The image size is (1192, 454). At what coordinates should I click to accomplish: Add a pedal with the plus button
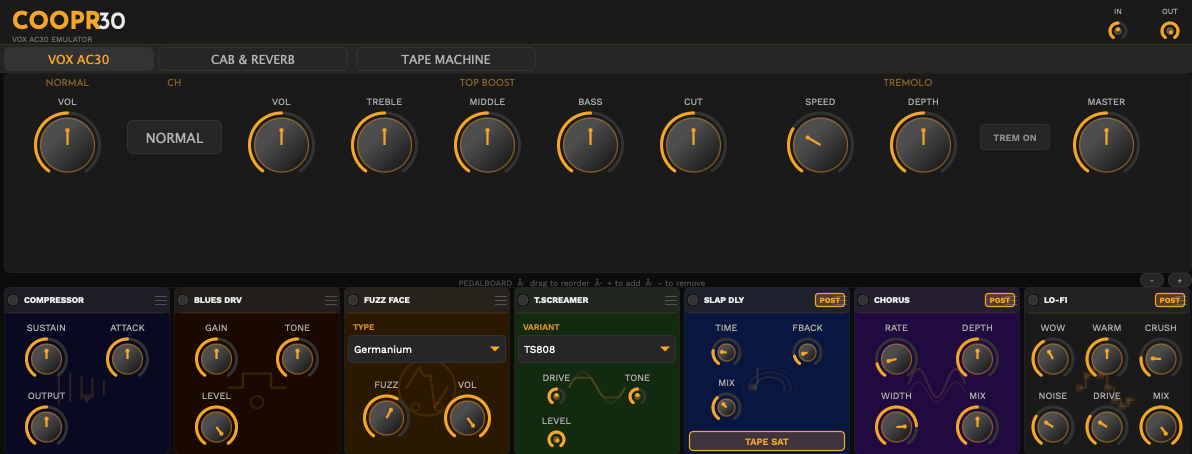(x=1180, y=280)
